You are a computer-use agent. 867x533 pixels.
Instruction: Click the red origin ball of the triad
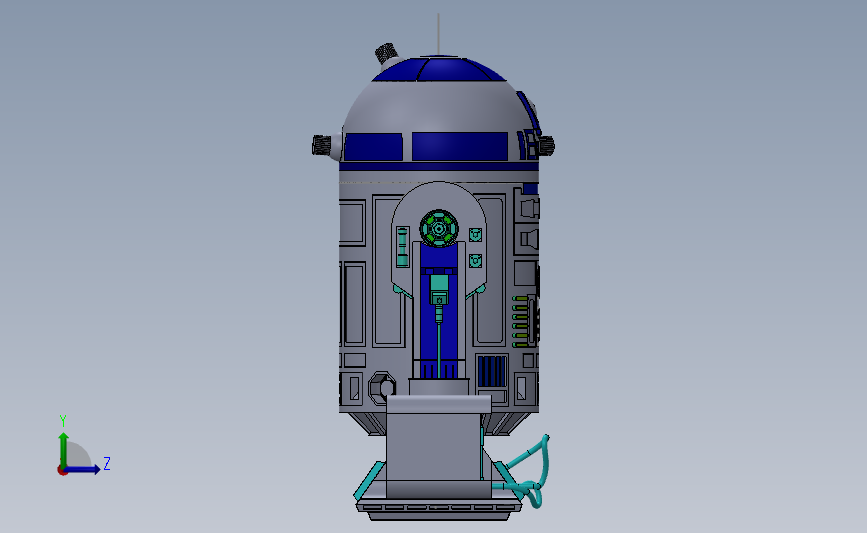pyautogui.click(x=62, y=471)
